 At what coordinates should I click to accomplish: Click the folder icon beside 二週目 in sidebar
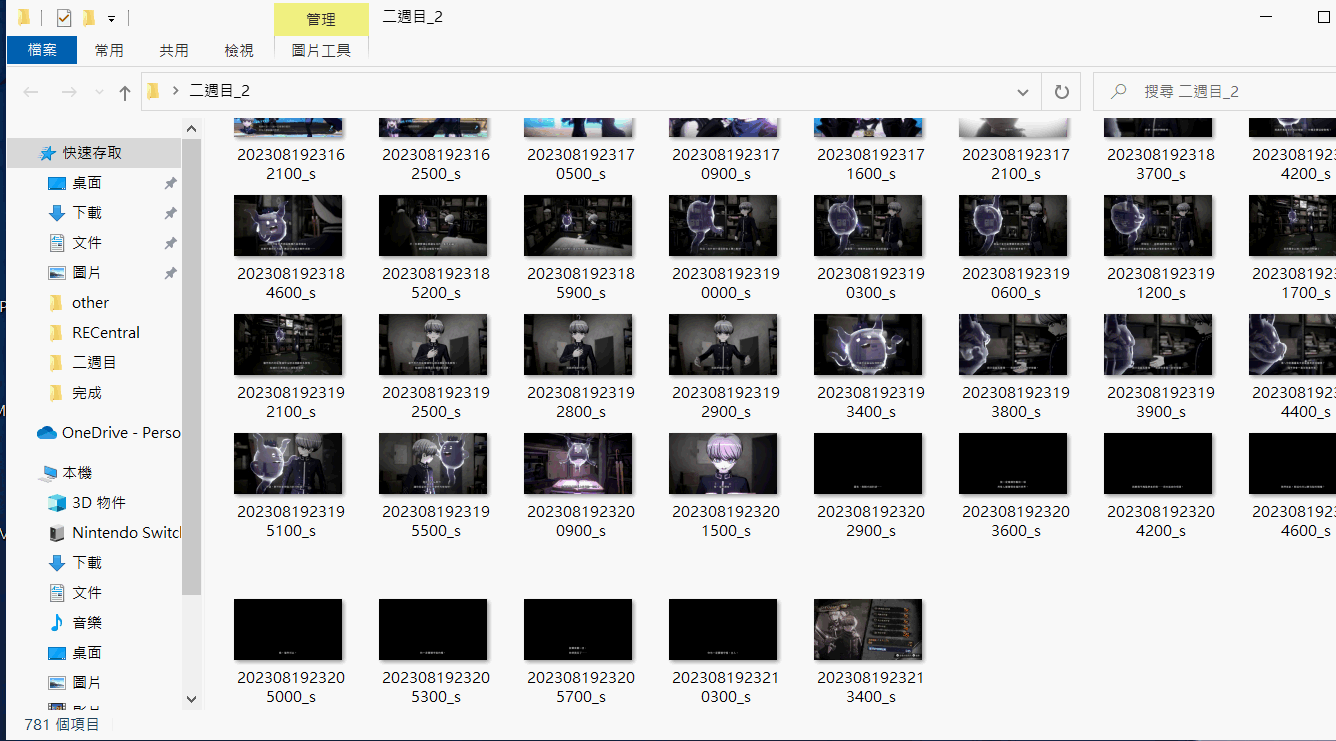[57, 363]
